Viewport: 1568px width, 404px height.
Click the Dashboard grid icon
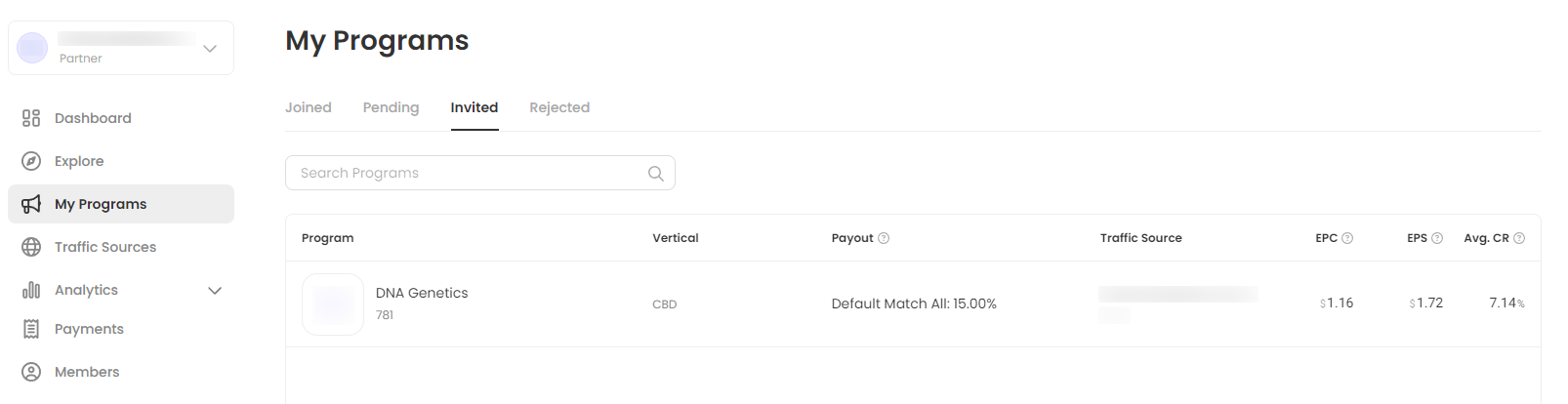pos(31,118)
